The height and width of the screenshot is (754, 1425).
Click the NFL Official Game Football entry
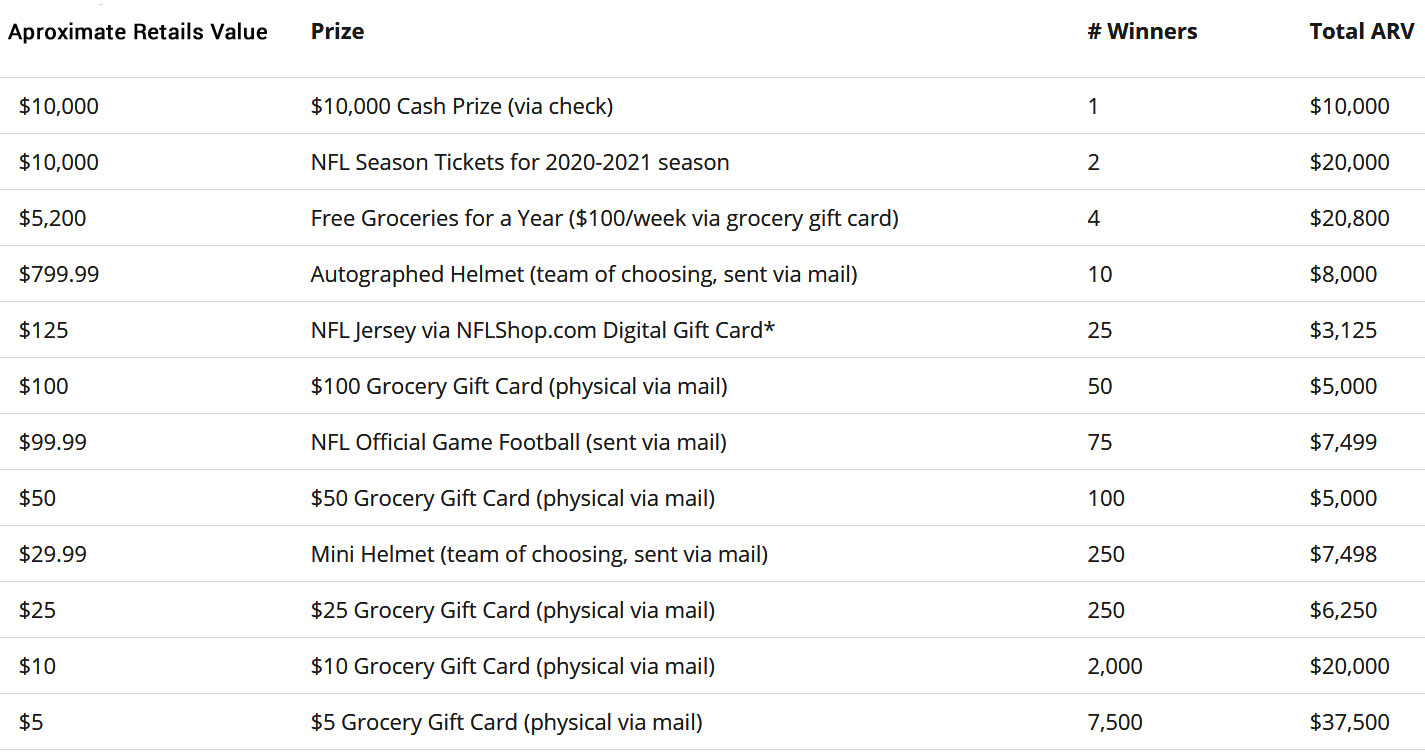tap(519, 442)
